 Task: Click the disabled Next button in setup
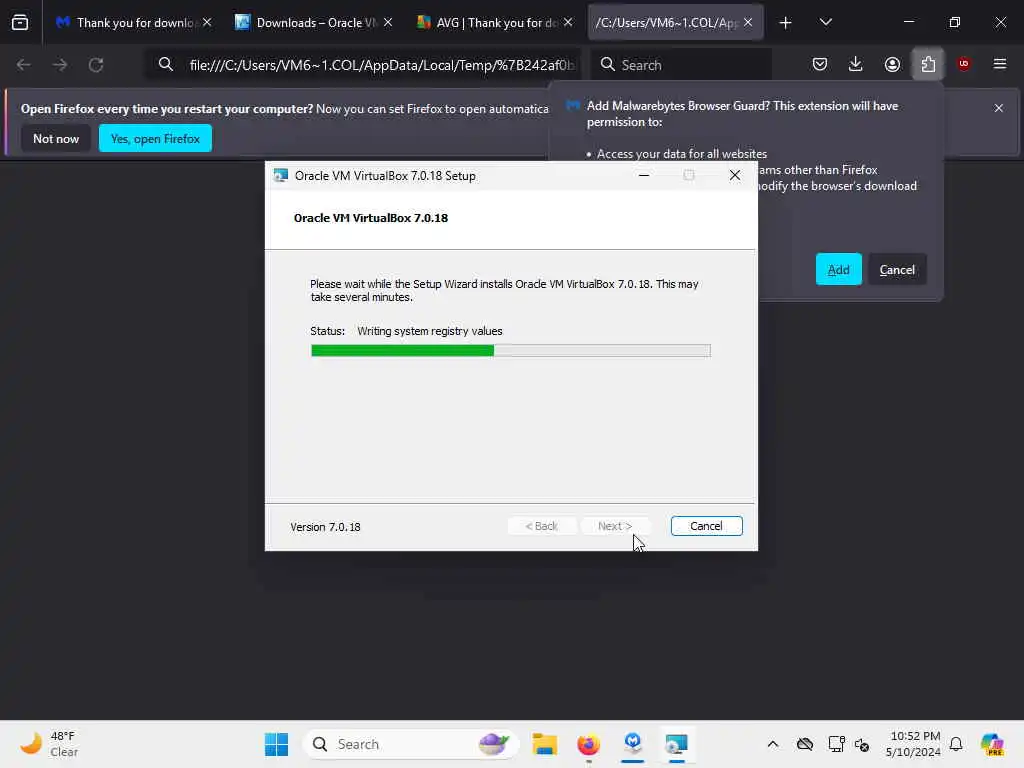tap(615, 526)
